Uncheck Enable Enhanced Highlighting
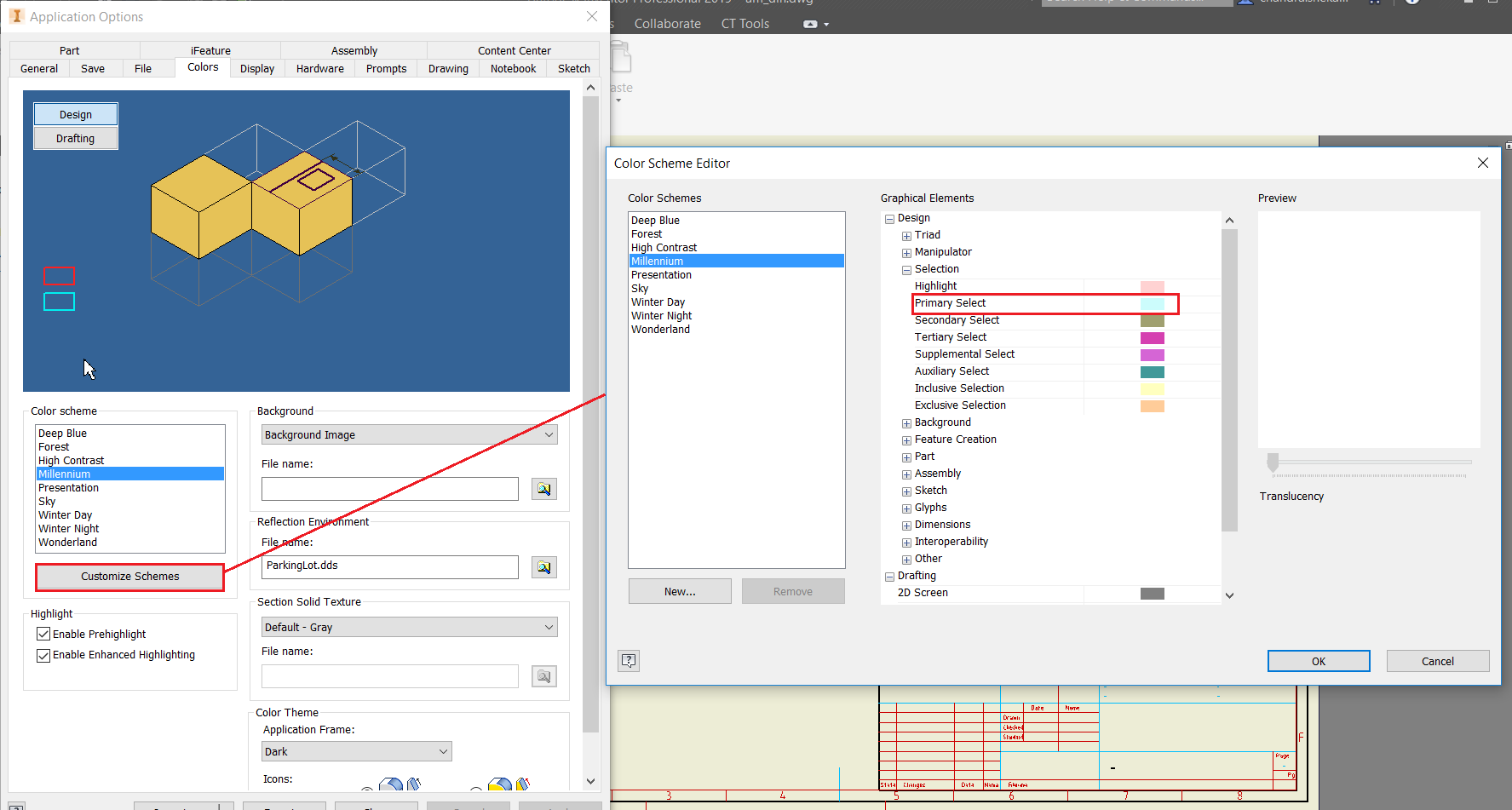1512x810 pixels. (x=43, y=655)
